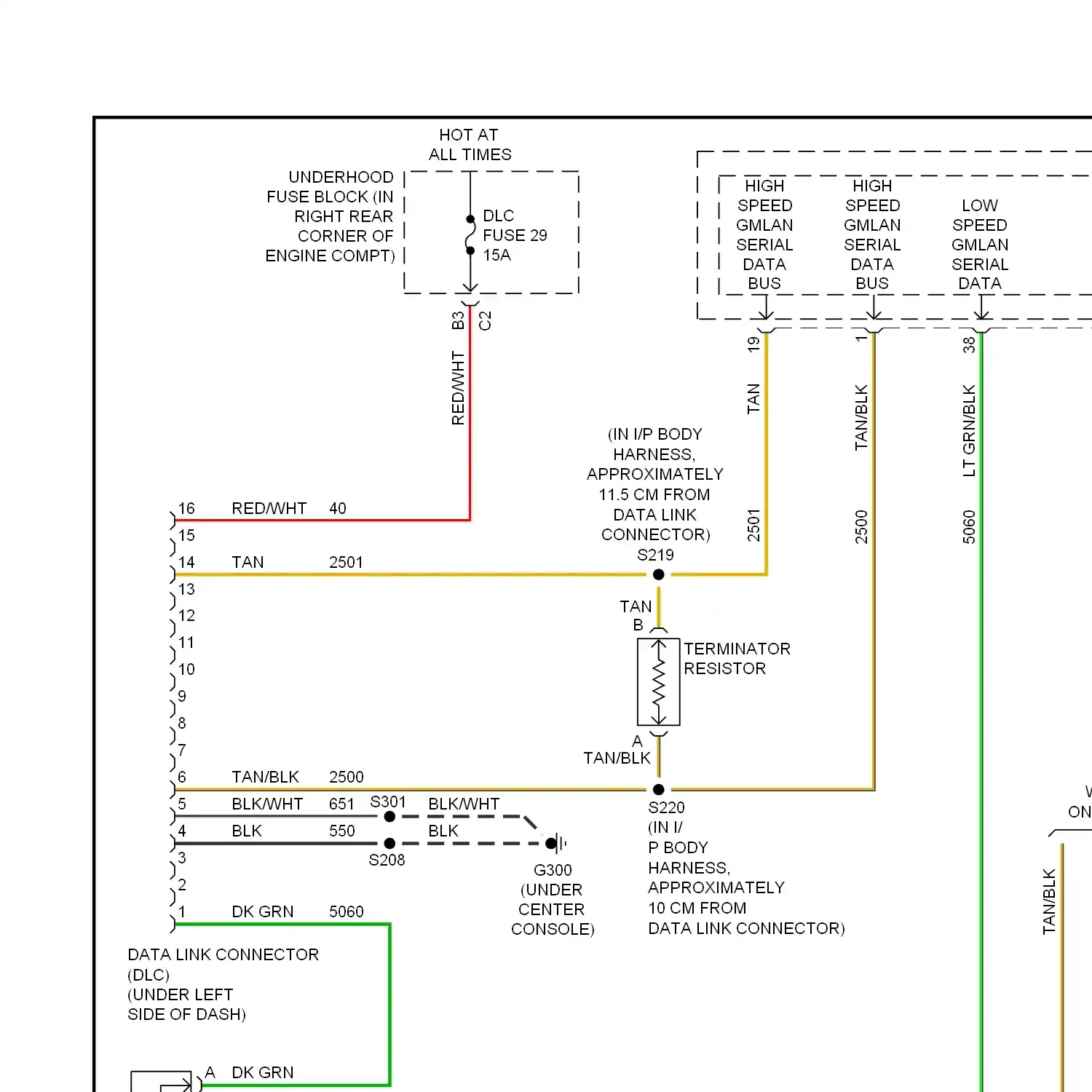This screenshot has width=1092, height=1092.
Task: Click the 'S219' splice label
Action: point(655,555)
